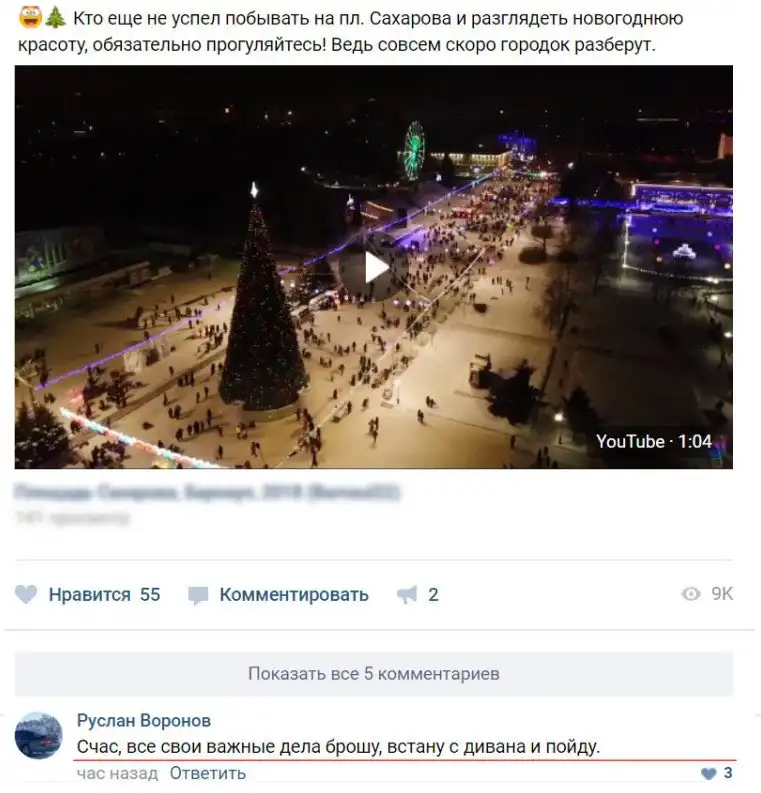Click the speech bubble comment icon
Viewport: 761px width, 793px height.
tap(198, 595)
